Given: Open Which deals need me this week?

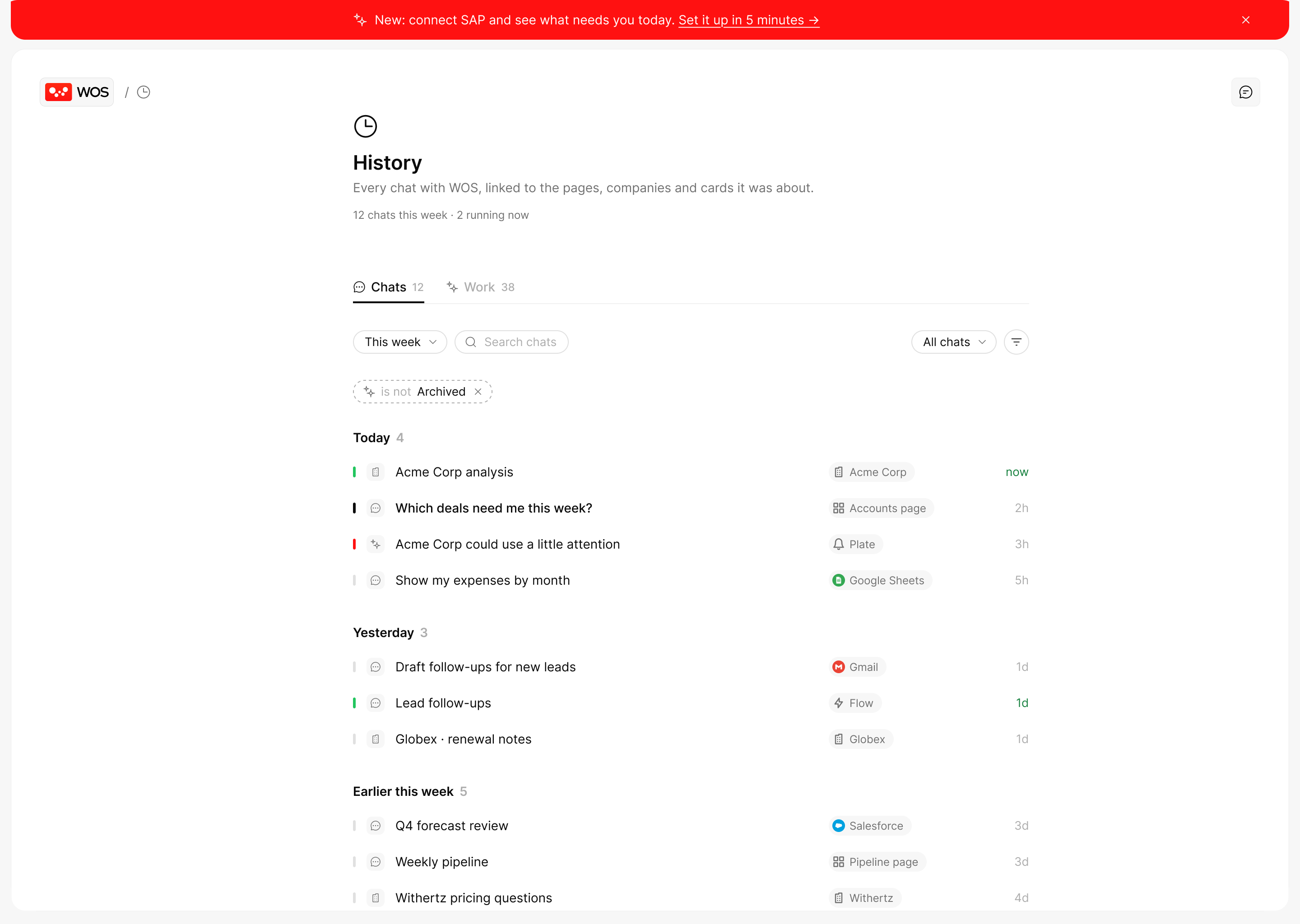Looking at the screenshot, I should pos(691,508).
